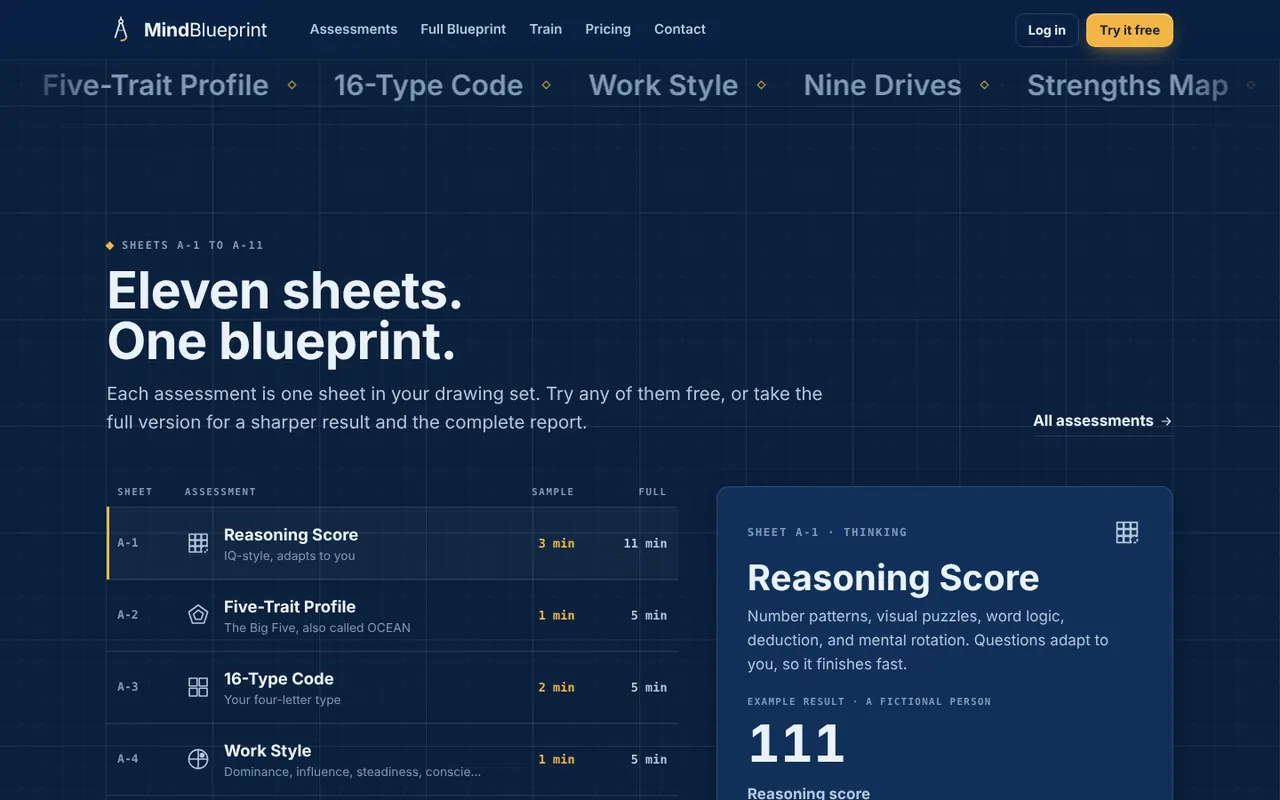Screen dimensions: 1280x800
Task: Click the MindBlueprint compass logo icon
Action: pos(121,29)
